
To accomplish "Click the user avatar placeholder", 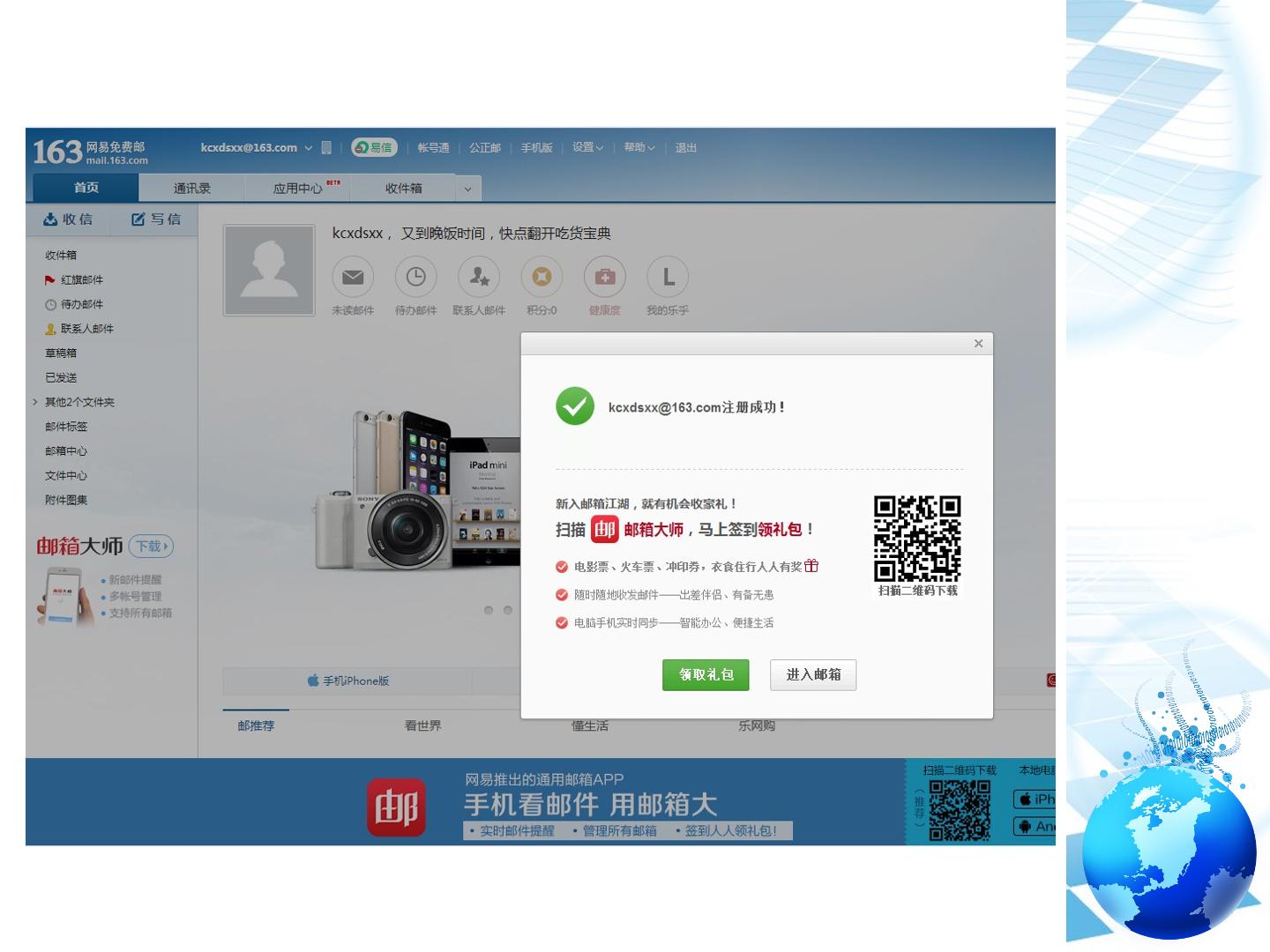I will point(269,270).
